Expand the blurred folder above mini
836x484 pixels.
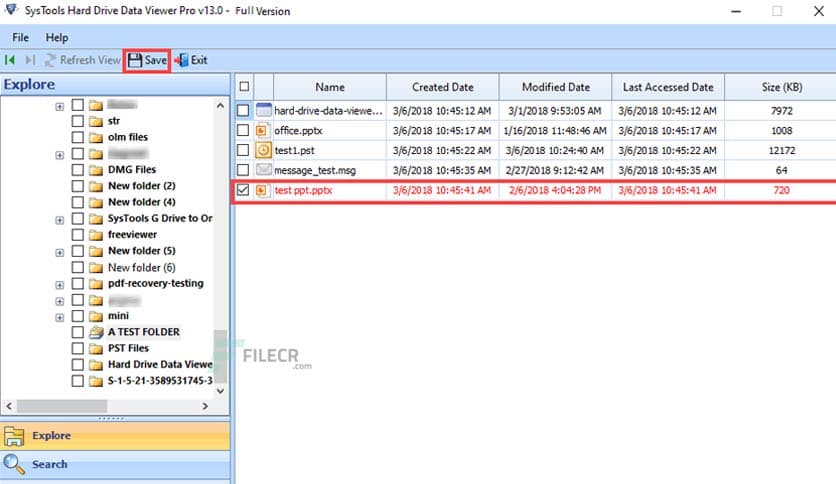tap(60, 301)
